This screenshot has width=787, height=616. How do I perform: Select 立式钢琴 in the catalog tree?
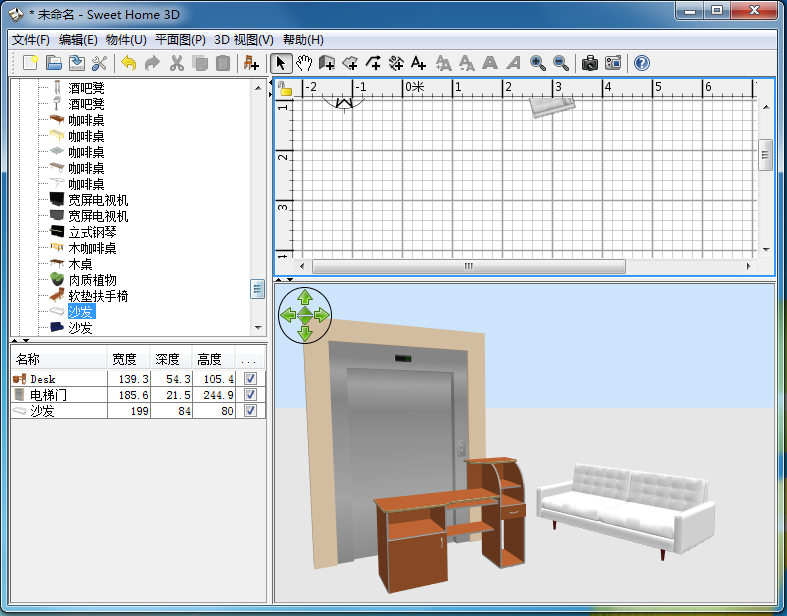click(92, 232)
